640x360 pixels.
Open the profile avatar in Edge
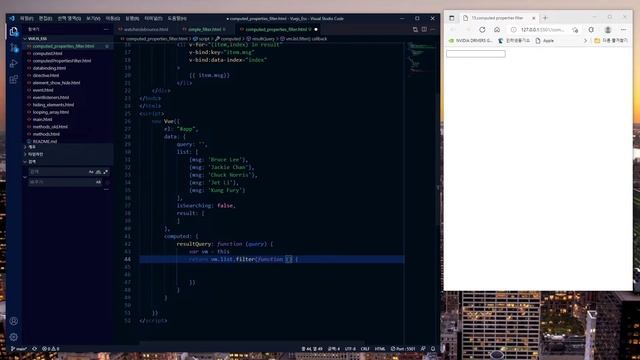(608, 30)
